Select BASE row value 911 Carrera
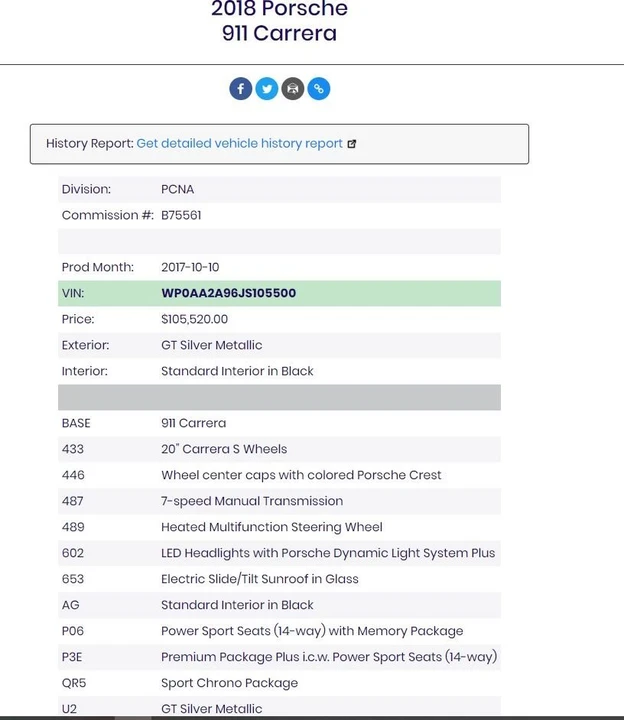Screen dimensions: 624x720 [193, 423]
